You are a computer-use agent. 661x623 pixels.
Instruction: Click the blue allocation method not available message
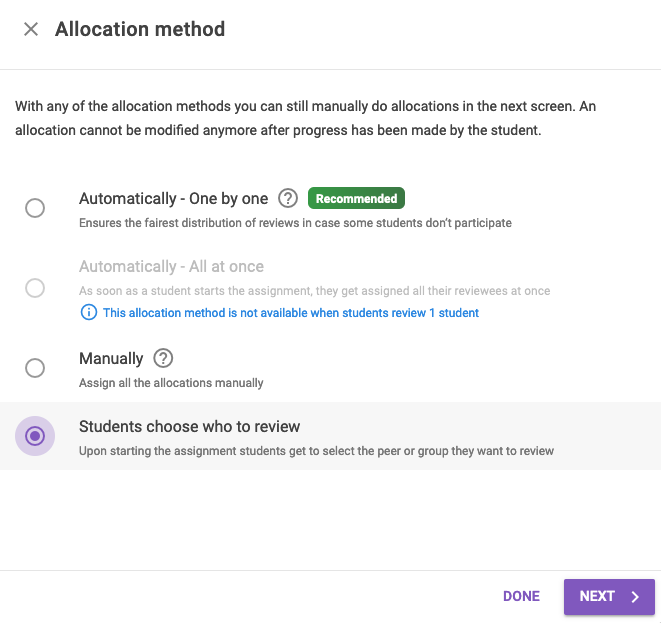coord(291,313)
